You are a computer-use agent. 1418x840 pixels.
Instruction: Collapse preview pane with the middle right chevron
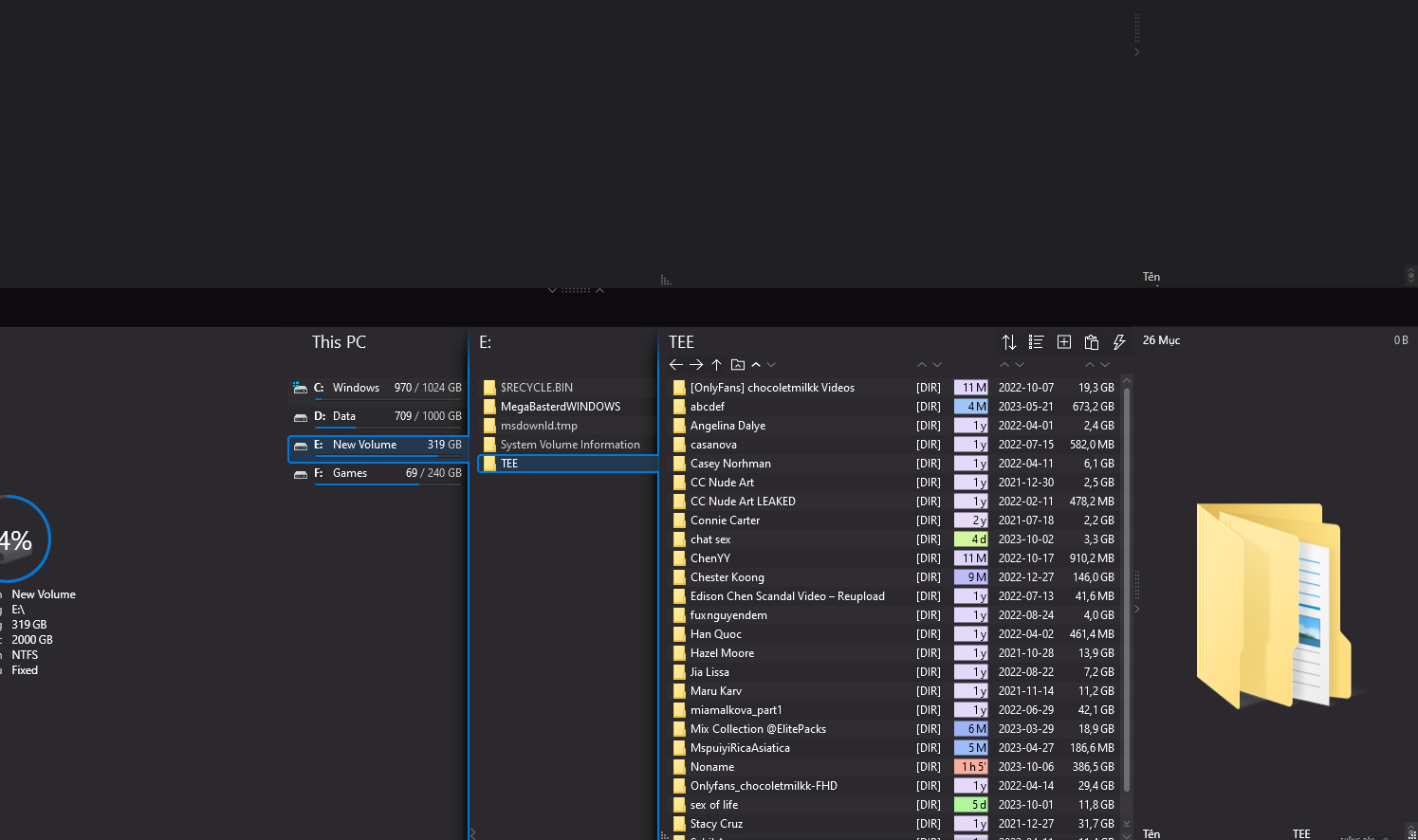pyautogui.click(x=1137, y=609)
